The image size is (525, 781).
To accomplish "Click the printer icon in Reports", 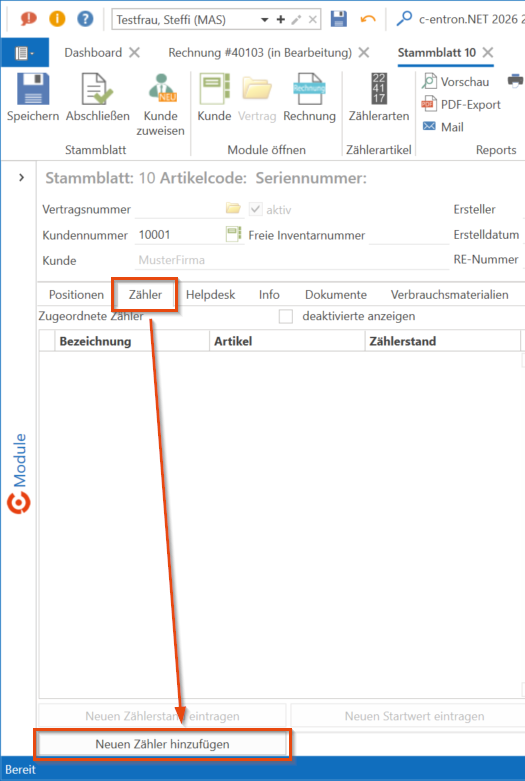I will pos(516,81).
